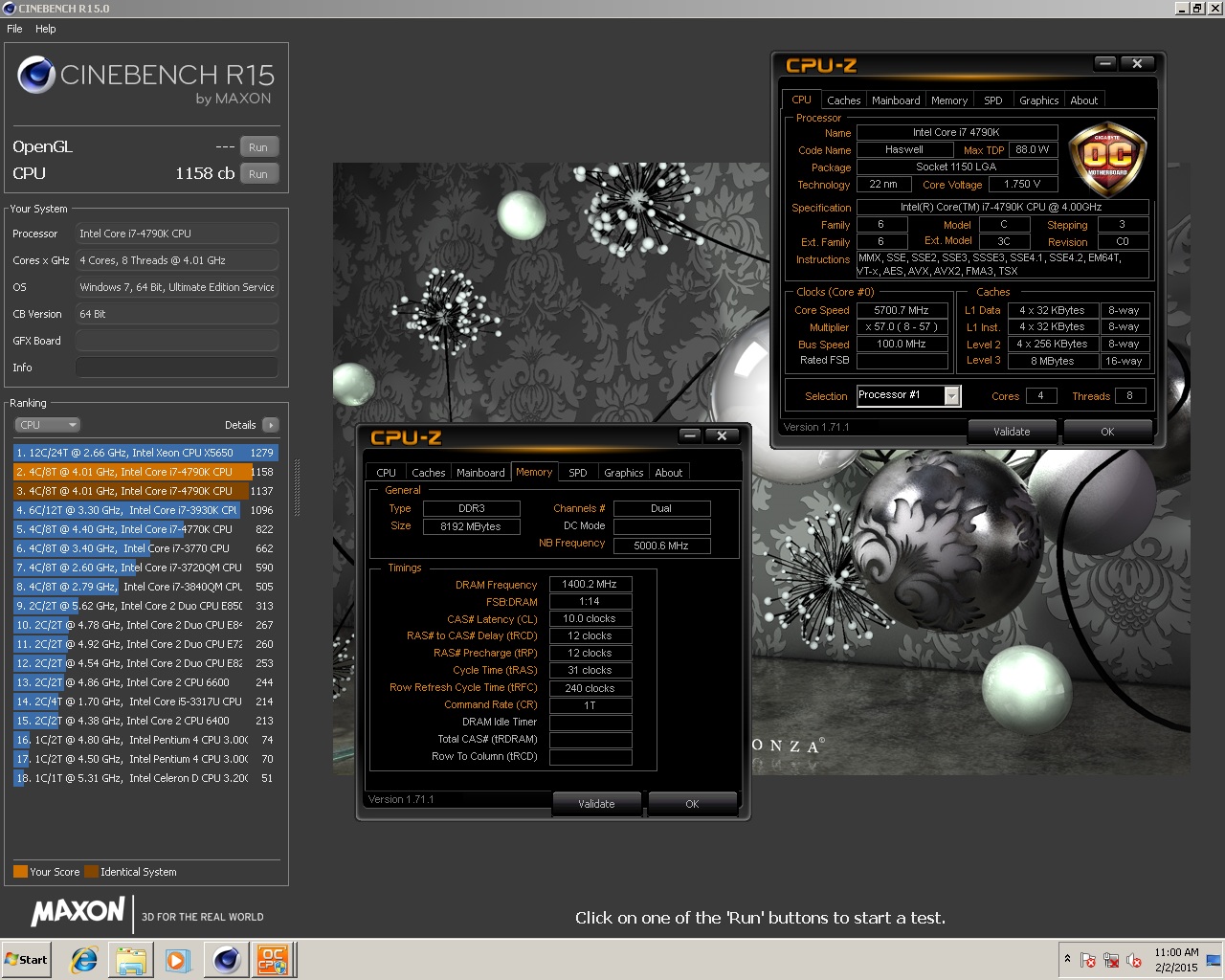Click NB Frequency value 5000.6 MHz
The width and height of the screenshot is (1225, 980).
(661, 546)
